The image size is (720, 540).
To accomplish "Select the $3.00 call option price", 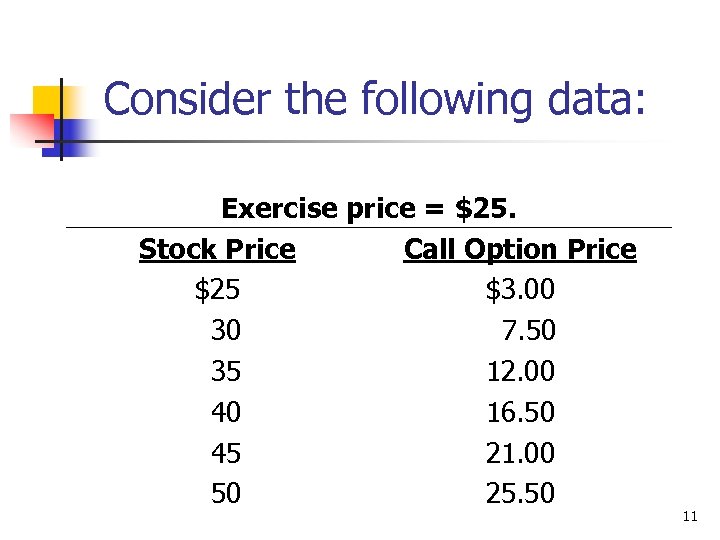I will pyautogui.click(x=520, y=290).
